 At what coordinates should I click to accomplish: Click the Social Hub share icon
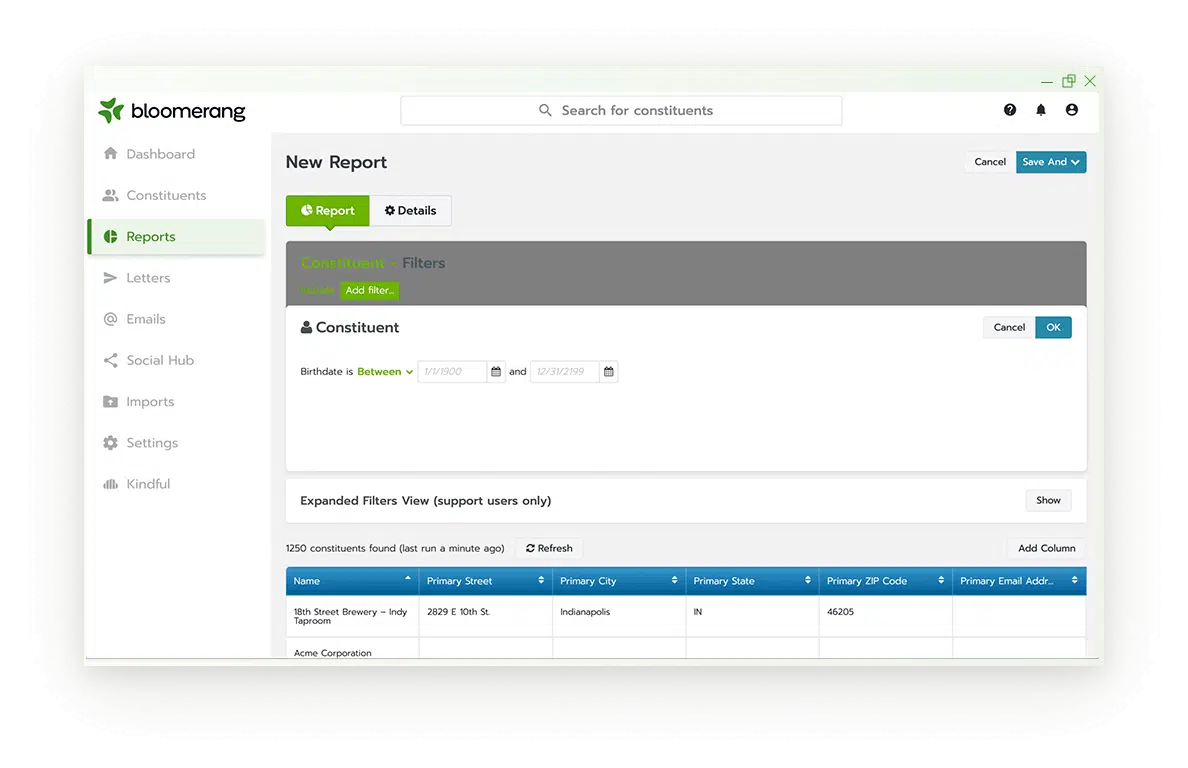coord(111,361)
